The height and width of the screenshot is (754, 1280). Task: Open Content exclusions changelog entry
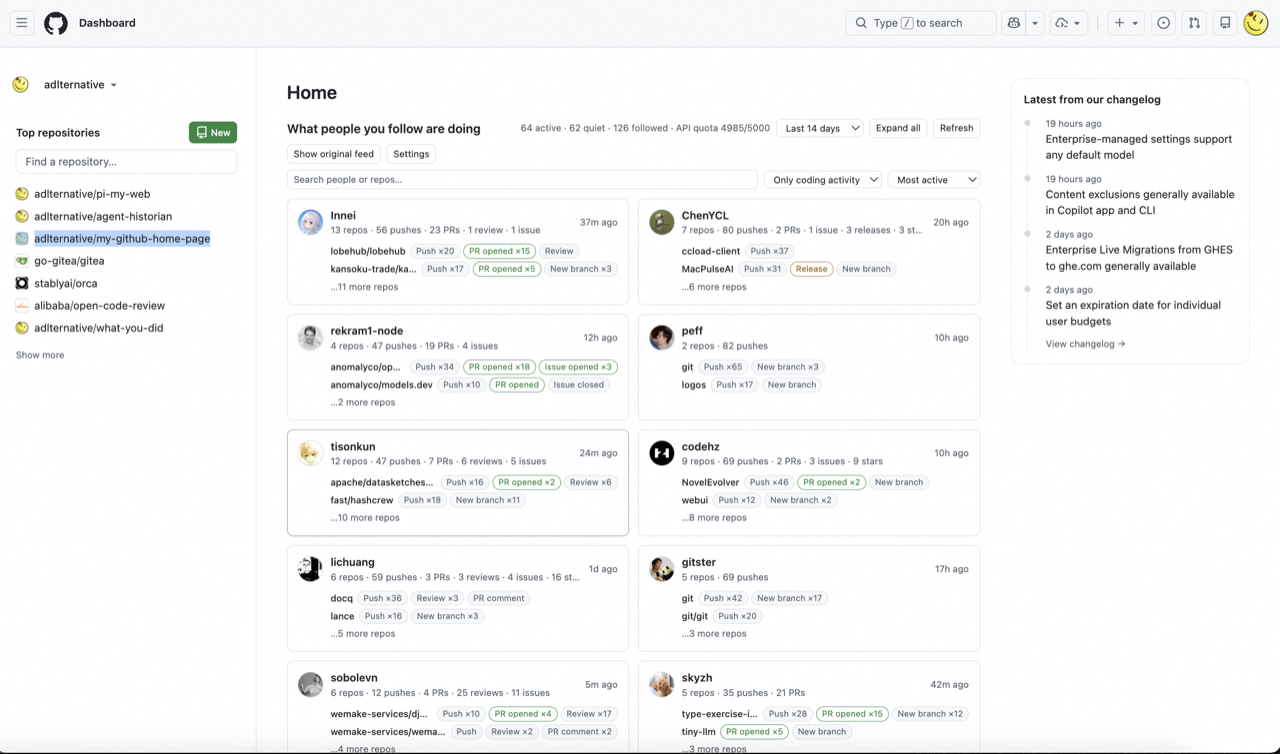1140,202
